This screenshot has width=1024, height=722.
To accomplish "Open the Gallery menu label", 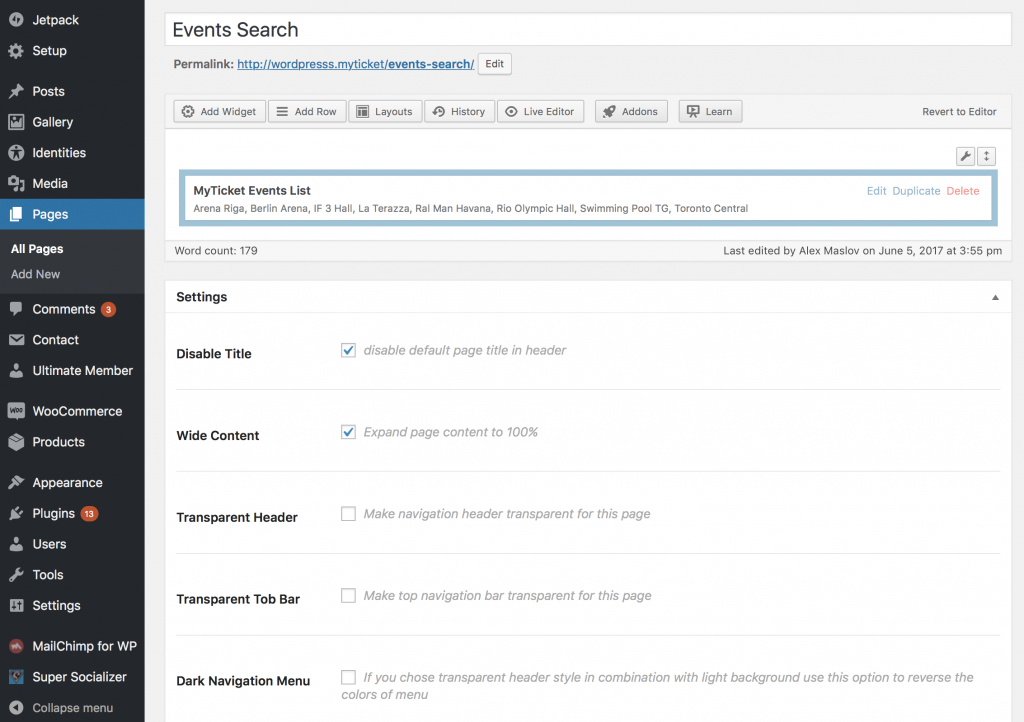I will [x=52, y=122].
